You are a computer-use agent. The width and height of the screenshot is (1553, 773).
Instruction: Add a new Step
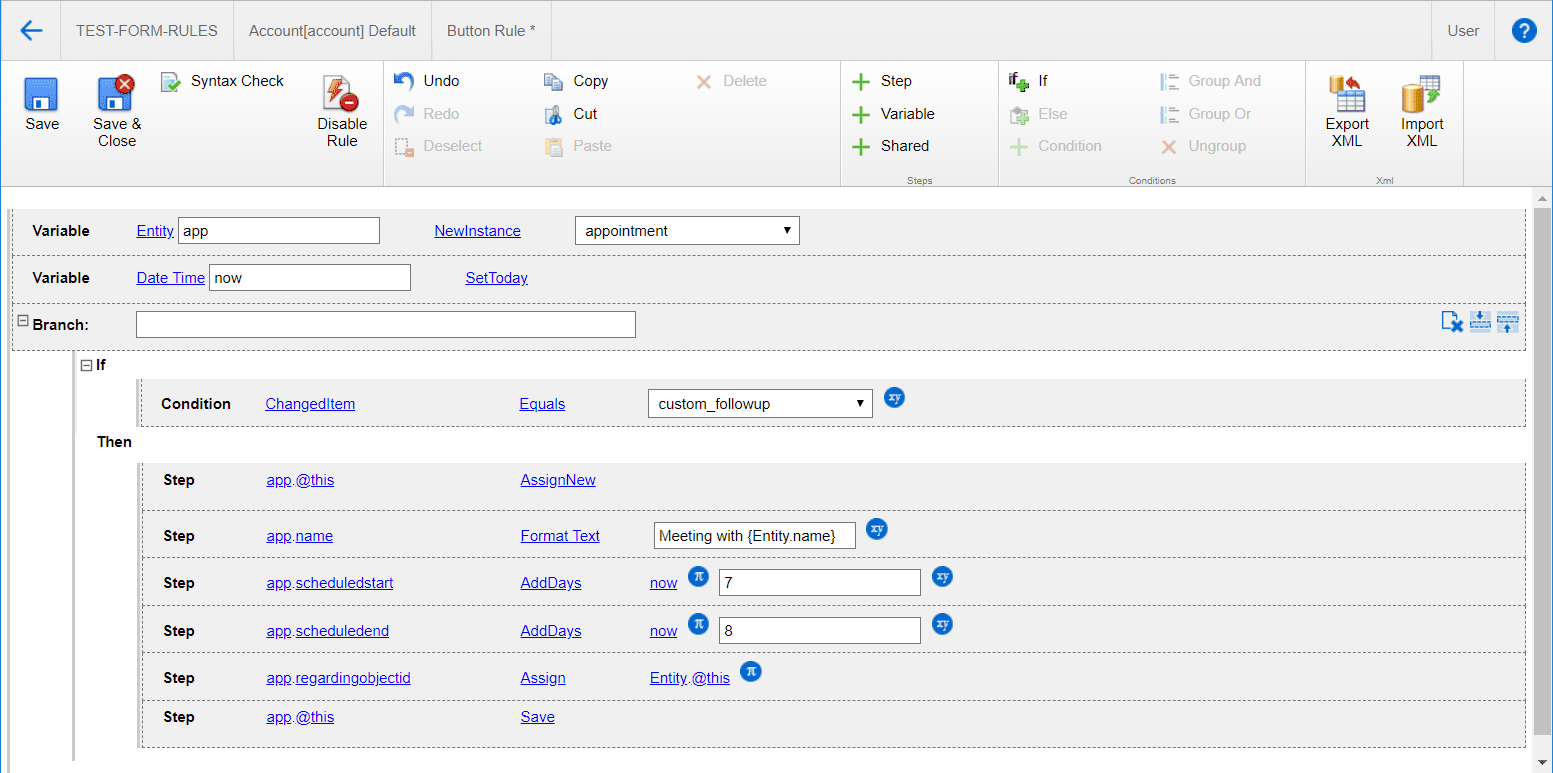pos(881,81)
